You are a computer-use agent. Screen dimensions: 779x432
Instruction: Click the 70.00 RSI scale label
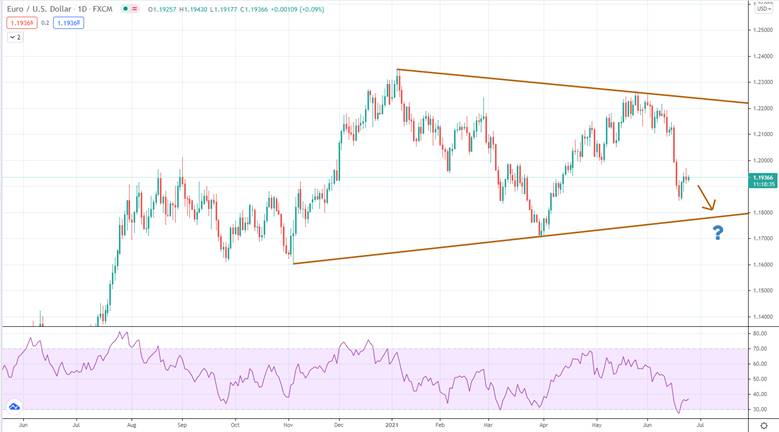(x=760, y=349)
